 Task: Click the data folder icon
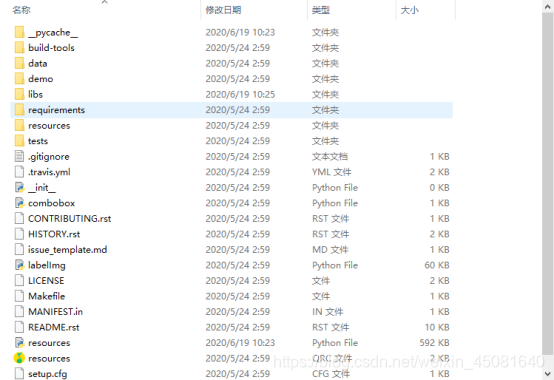coord(19,63)
